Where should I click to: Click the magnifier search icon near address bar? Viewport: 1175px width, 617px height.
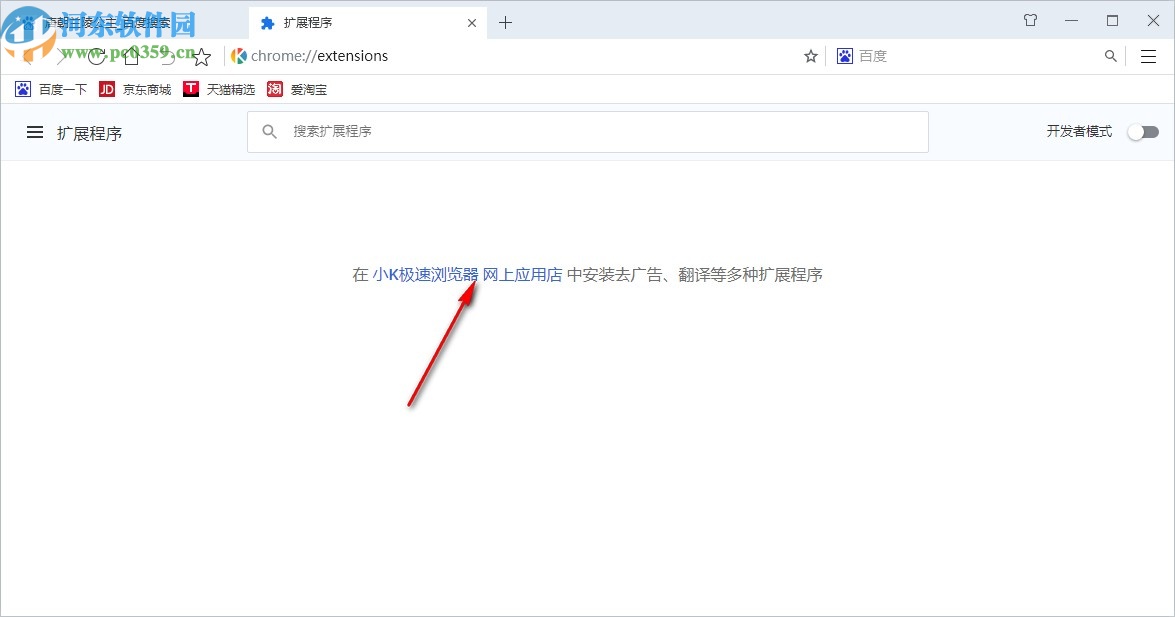(x=1110, y=56)
